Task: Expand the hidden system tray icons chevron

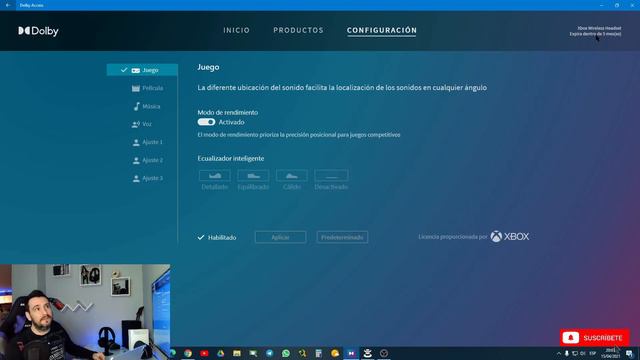Action: (x=558, y=353)
